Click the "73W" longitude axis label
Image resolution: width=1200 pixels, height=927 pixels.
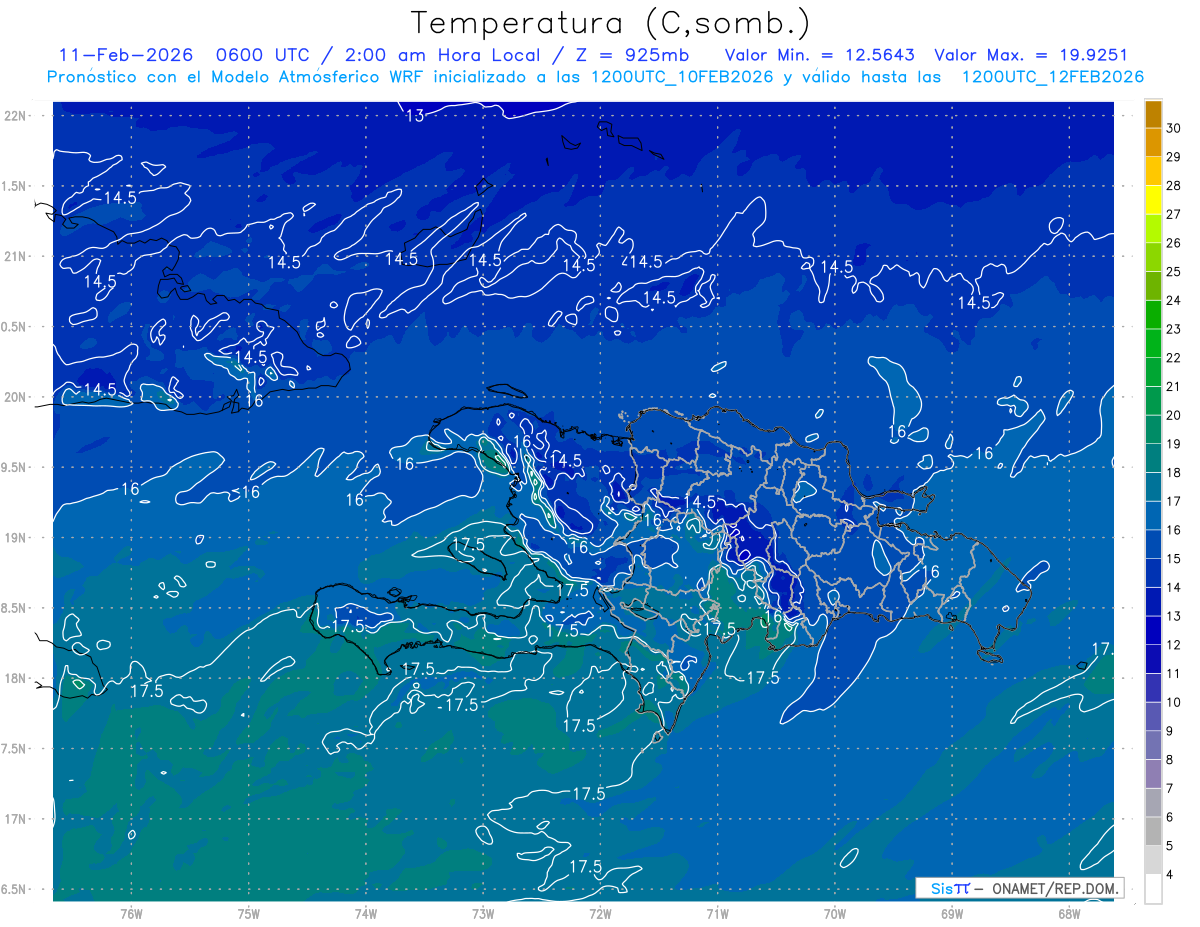click(483, 913)
